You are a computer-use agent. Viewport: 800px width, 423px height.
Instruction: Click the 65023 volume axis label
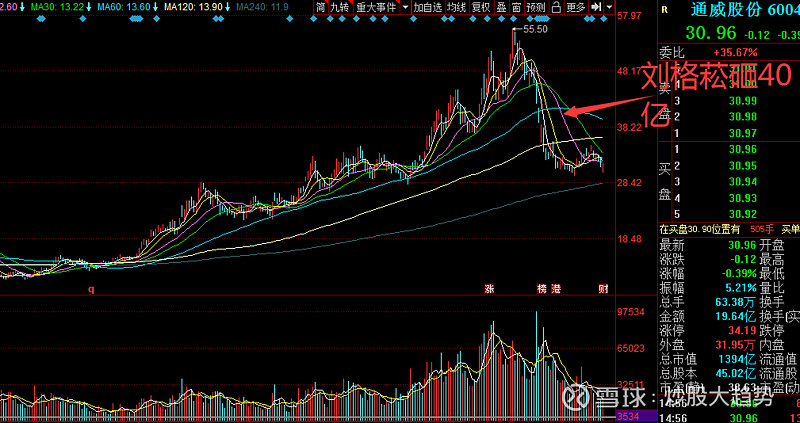[630, 349]
